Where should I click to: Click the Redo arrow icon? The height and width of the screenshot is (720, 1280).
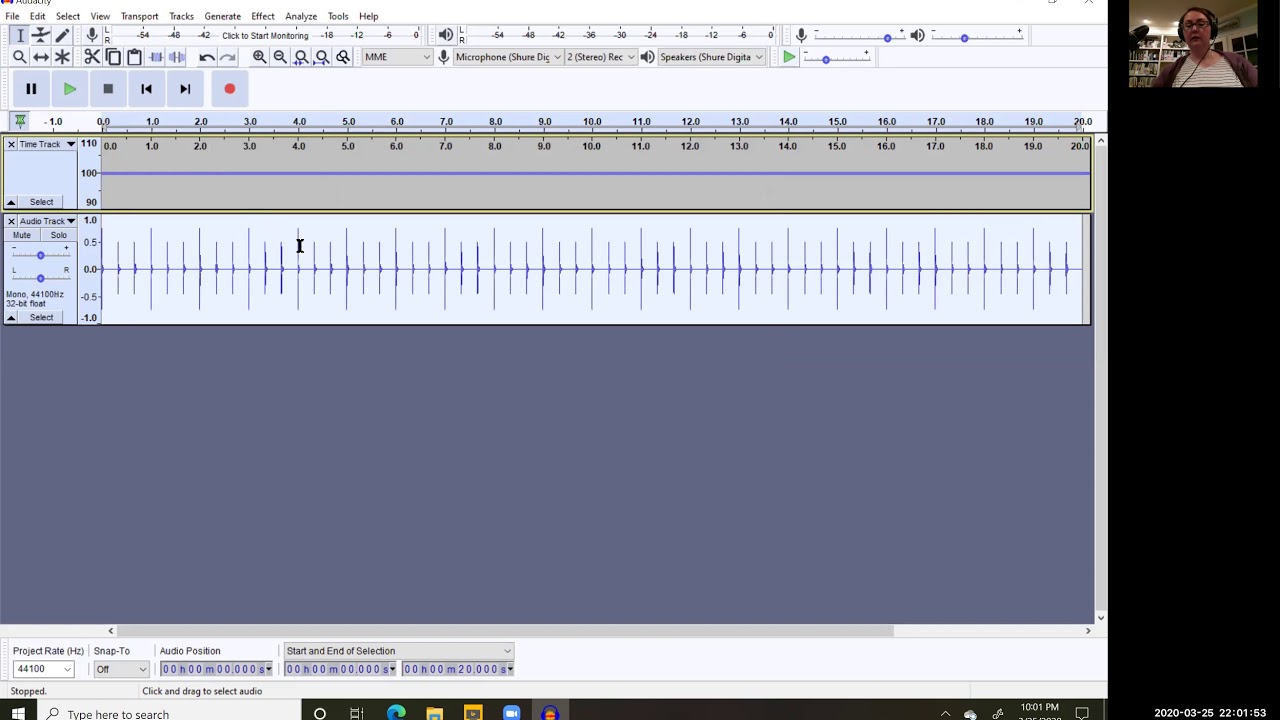click(x=227, y=57)
